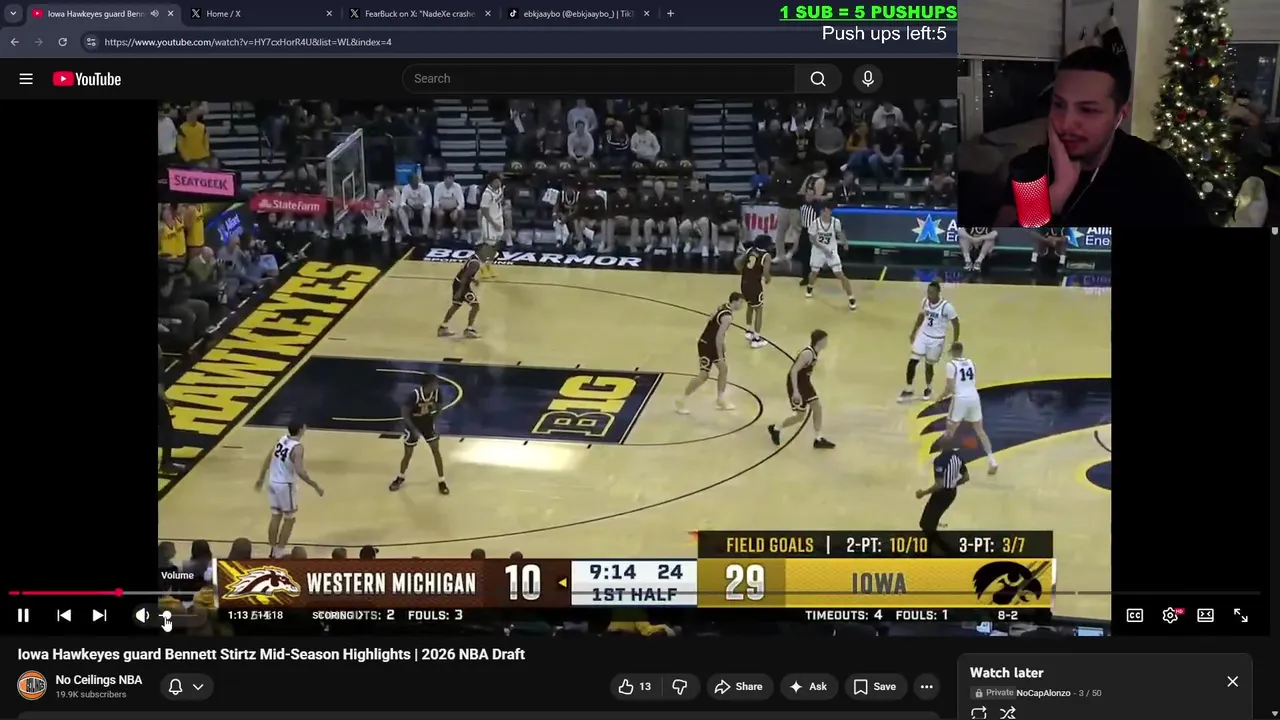The image size is (1280, 720).
Task: Go to YouTube home via logo
Action: pos(87,79)
